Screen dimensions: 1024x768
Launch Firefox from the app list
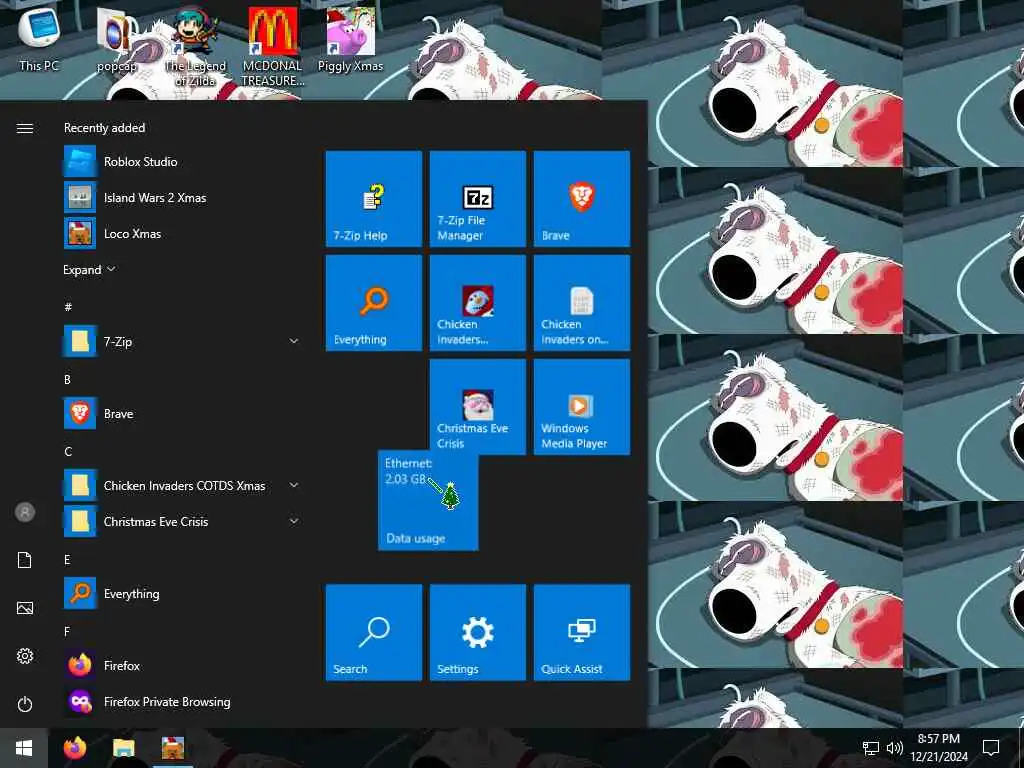(x=183, y=665)
